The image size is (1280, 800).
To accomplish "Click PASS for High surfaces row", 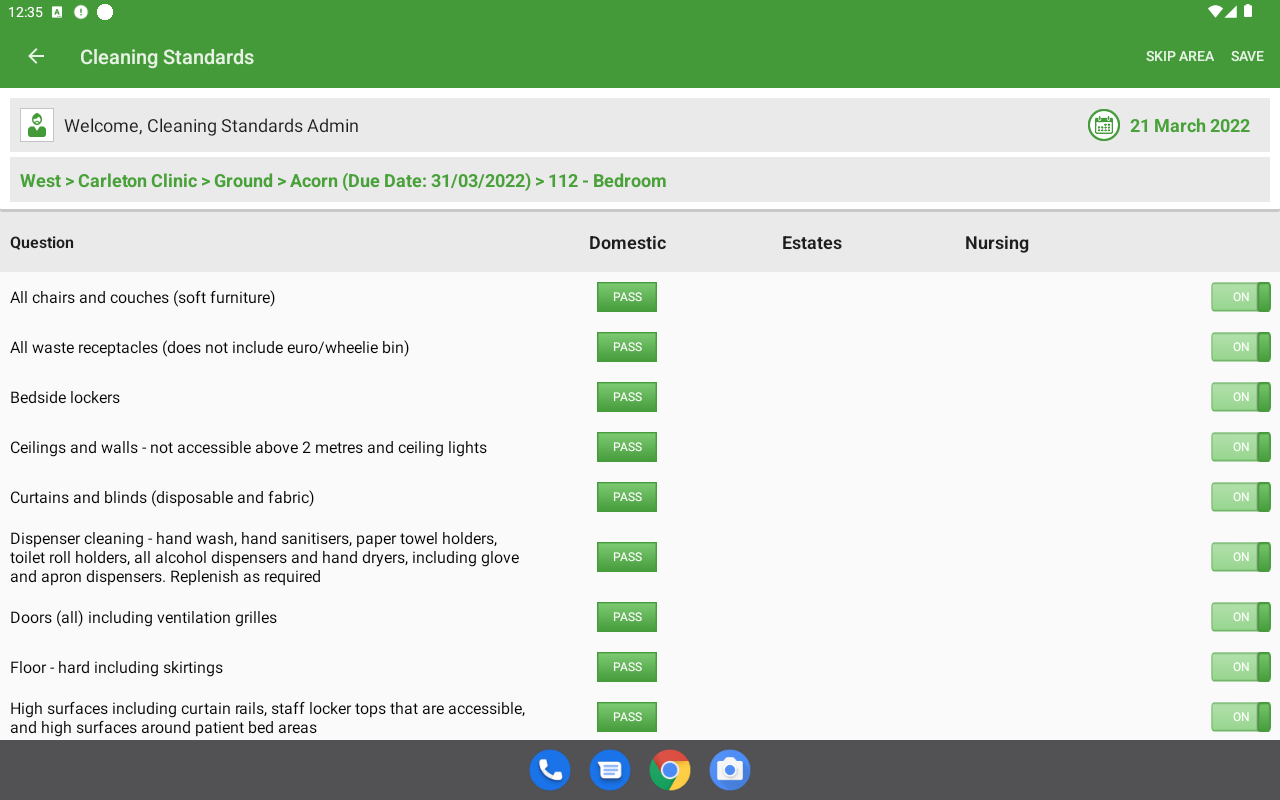I will (627, 717).
